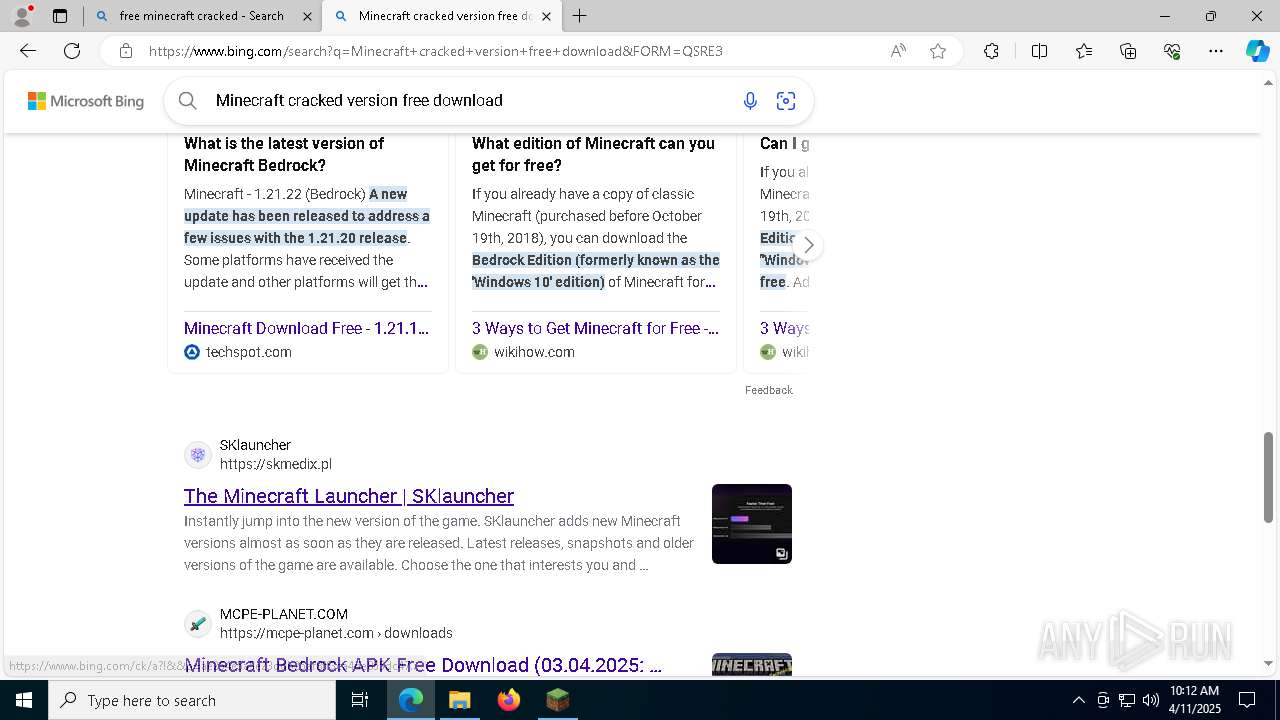Edit the Bing search query box
Viewport: 1280px width, 720px height.
pyautogui.click(x=470, y=101)
